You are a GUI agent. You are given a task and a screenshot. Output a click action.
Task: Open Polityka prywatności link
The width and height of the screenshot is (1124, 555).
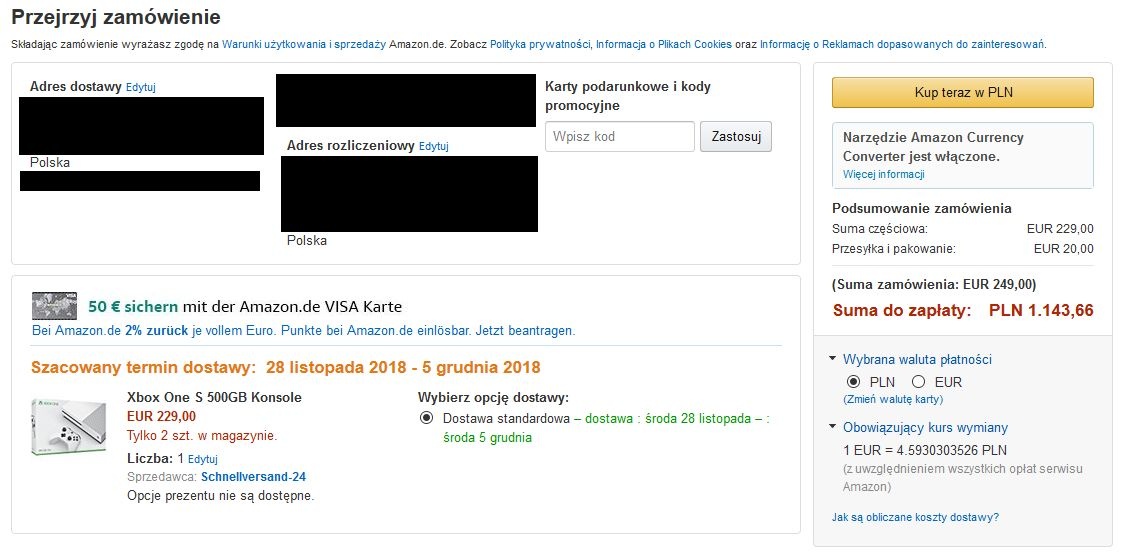pos(540,44)
